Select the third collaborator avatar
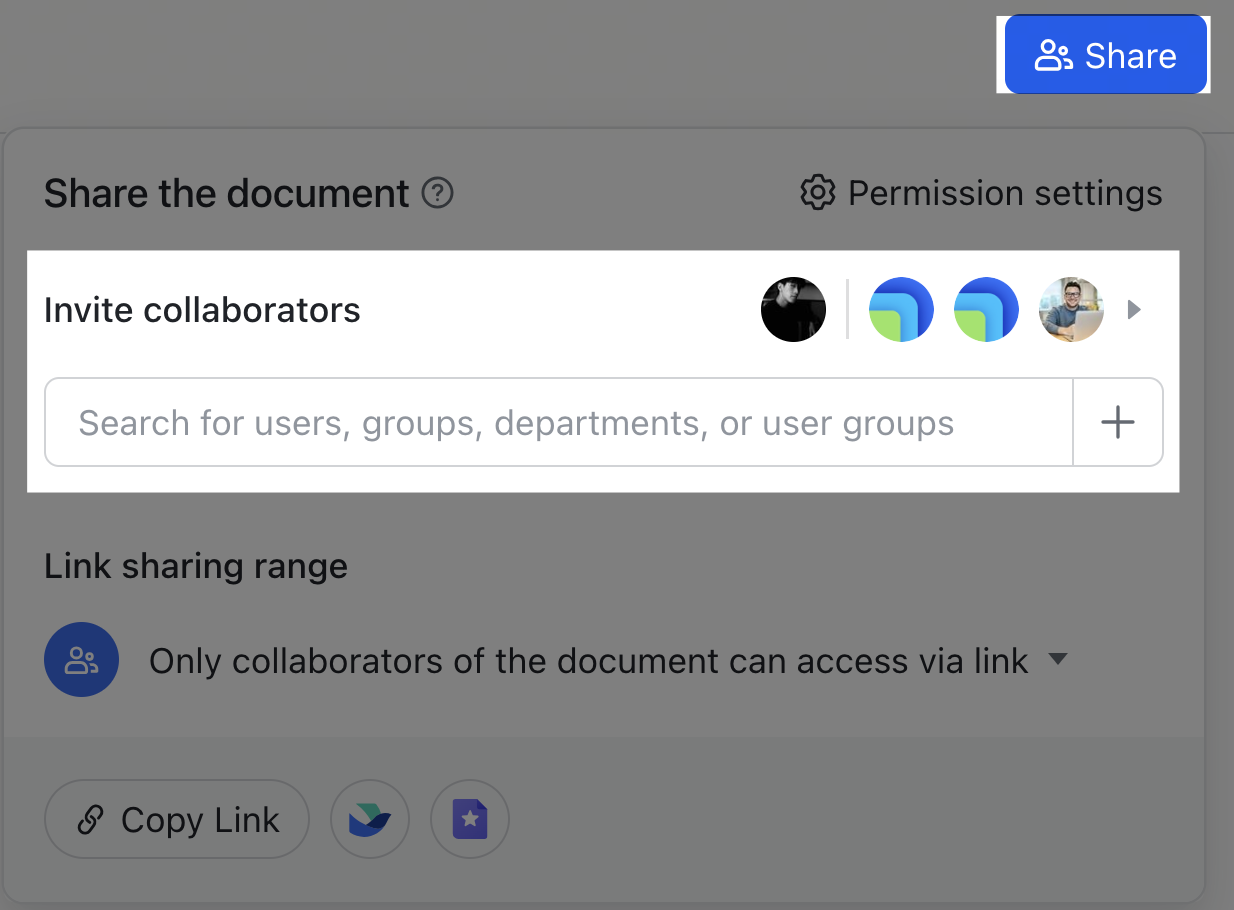The width and height of the screenshot is (1234, 910). coord(986,309)
